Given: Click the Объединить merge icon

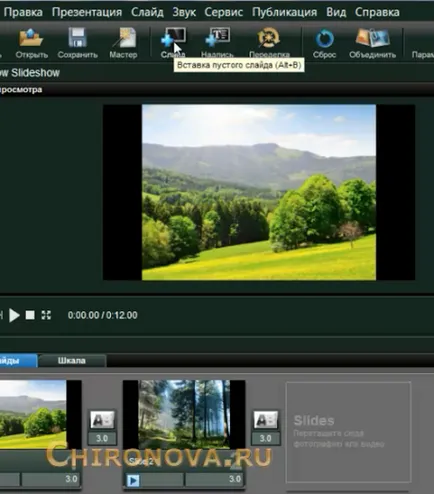Looking at the screenshot, I should (372, 38).
